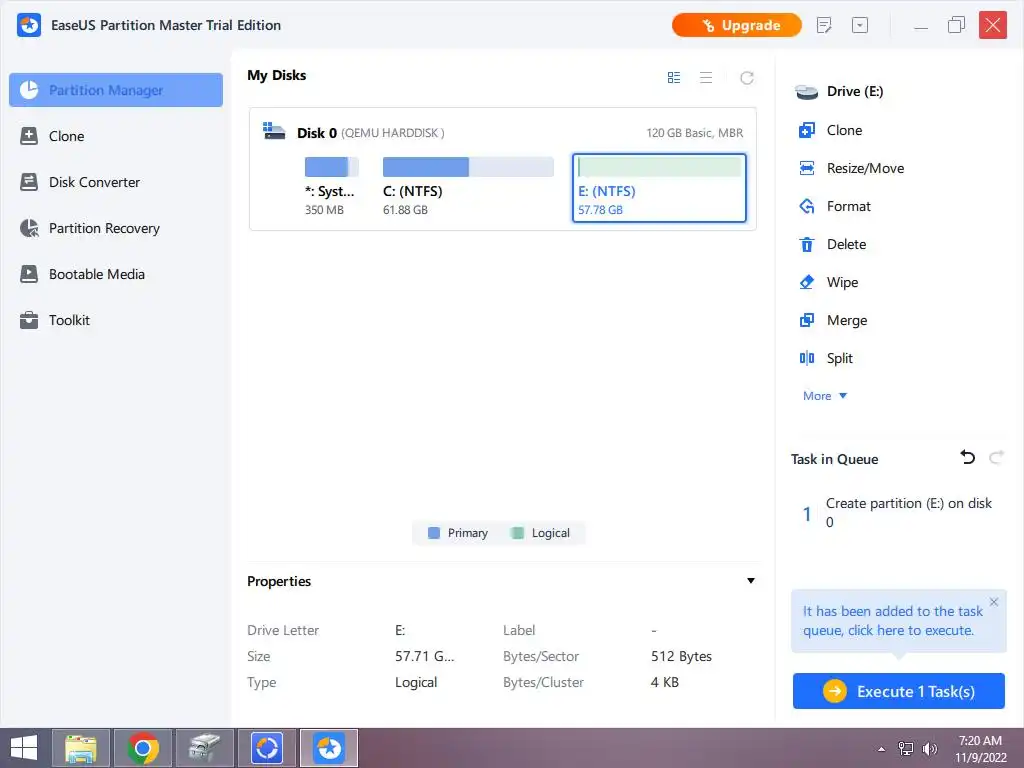Image resolution: width=1024 pixels, height=768 pixels.
Task: Switch to list view of disks
Action: pos(706,78)
